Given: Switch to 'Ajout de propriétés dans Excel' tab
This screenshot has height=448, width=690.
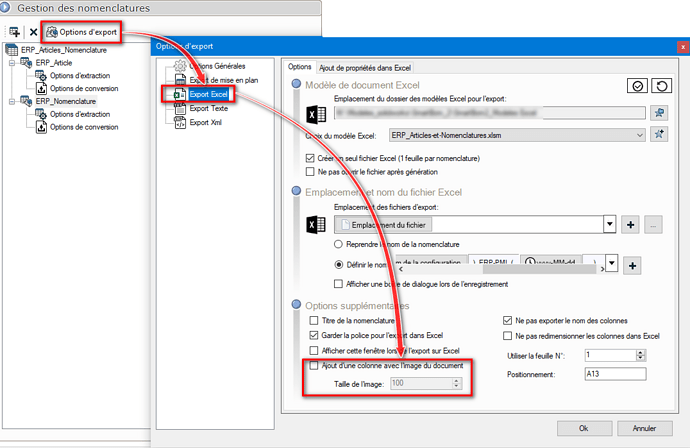Looking at the screenshot, I should [x=366, y=67].
